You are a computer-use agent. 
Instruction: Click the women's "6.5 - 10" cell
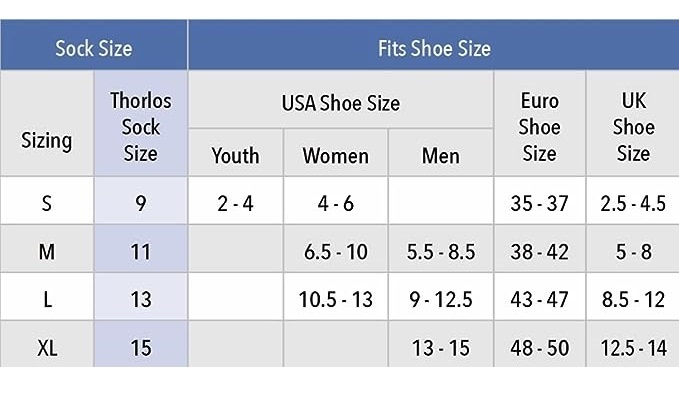335,252
